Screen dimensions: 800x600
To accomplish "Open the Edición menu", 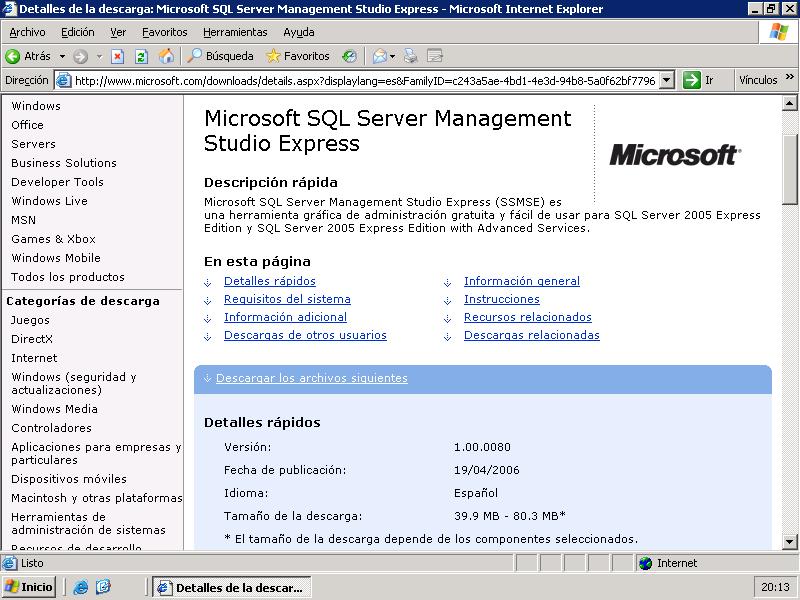I will (78, 32).
